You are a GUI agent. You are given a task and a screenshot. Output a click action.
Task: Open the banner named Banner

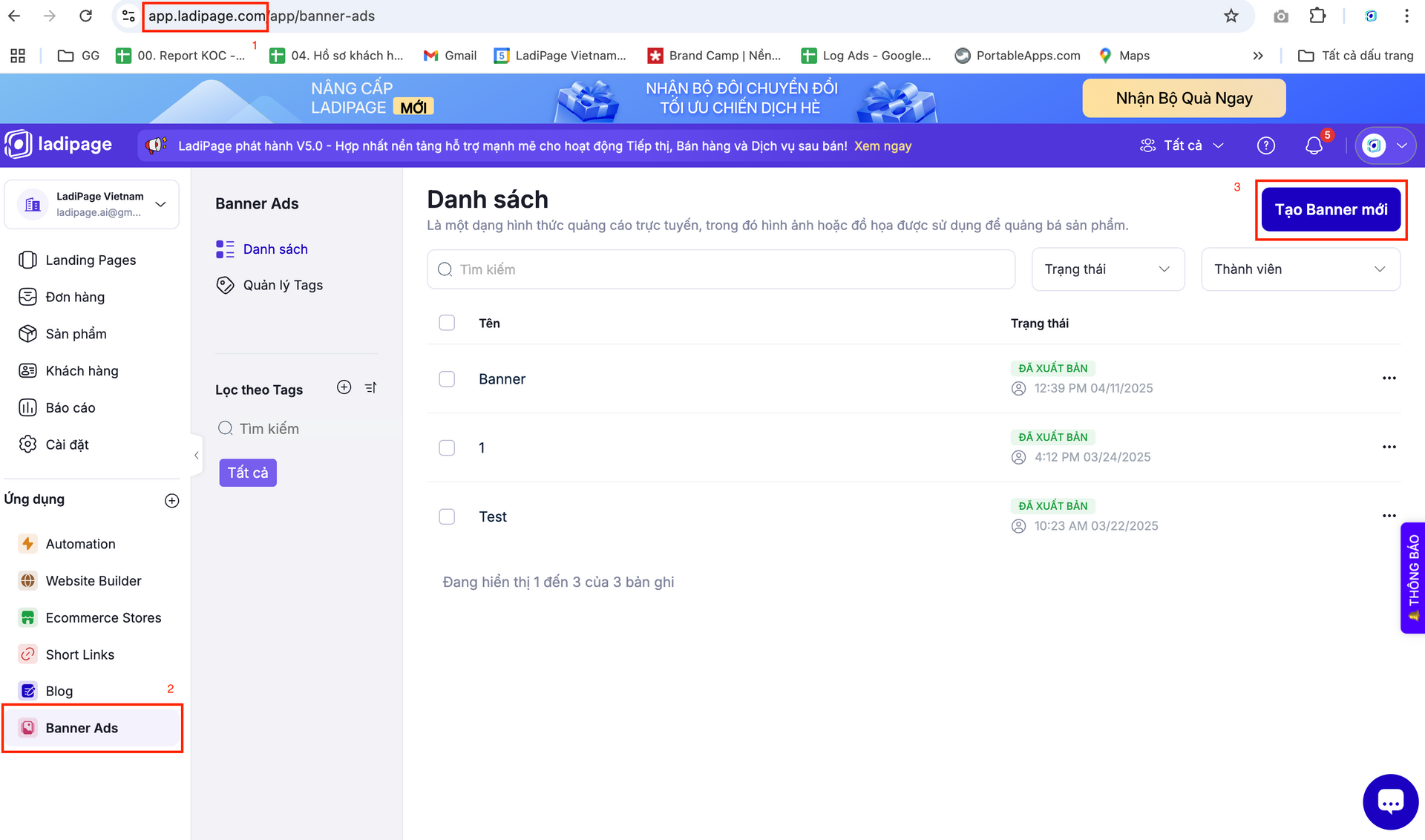[502, 379]
